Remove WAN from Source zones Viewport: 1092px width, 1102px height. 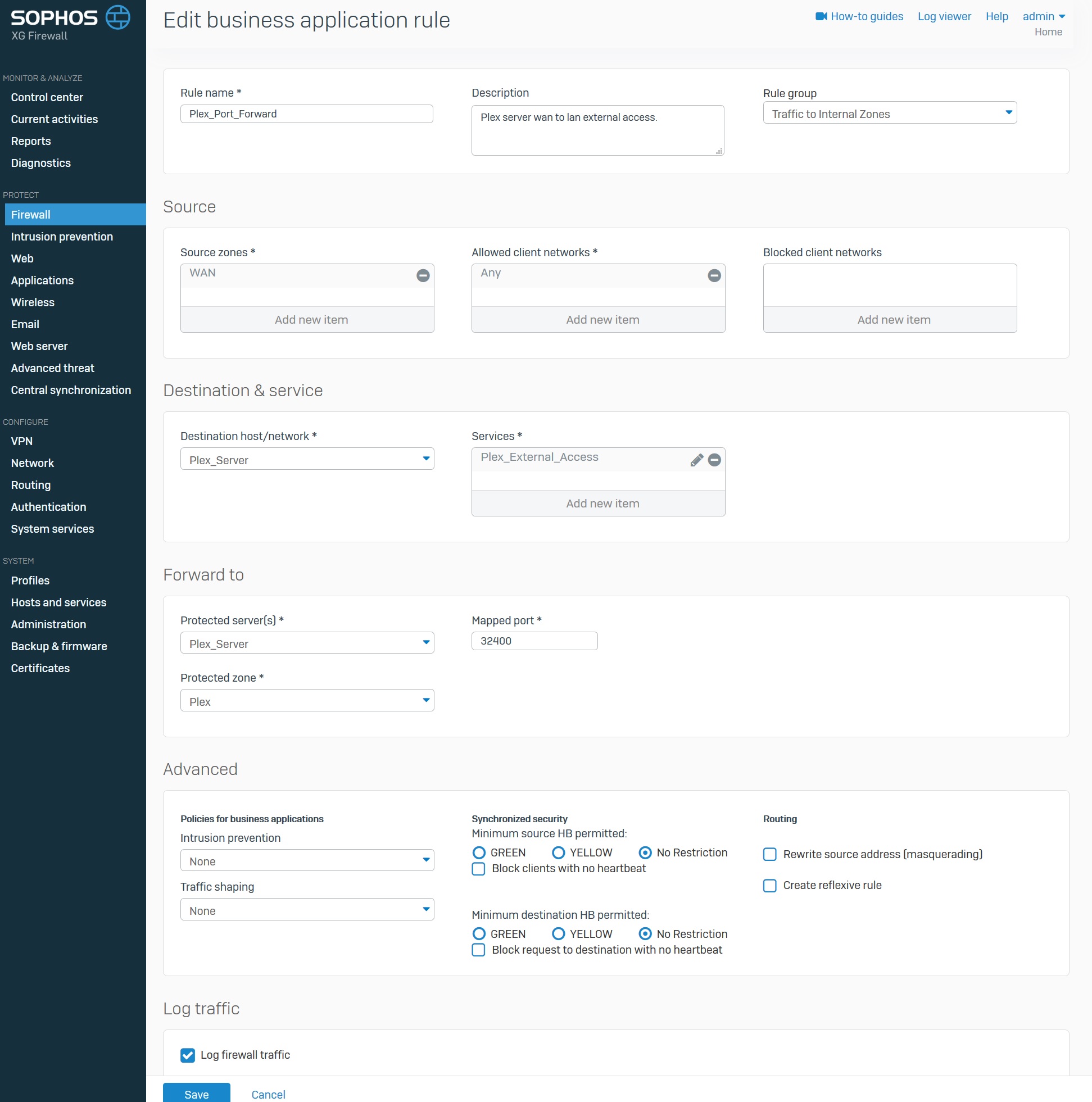423,275
